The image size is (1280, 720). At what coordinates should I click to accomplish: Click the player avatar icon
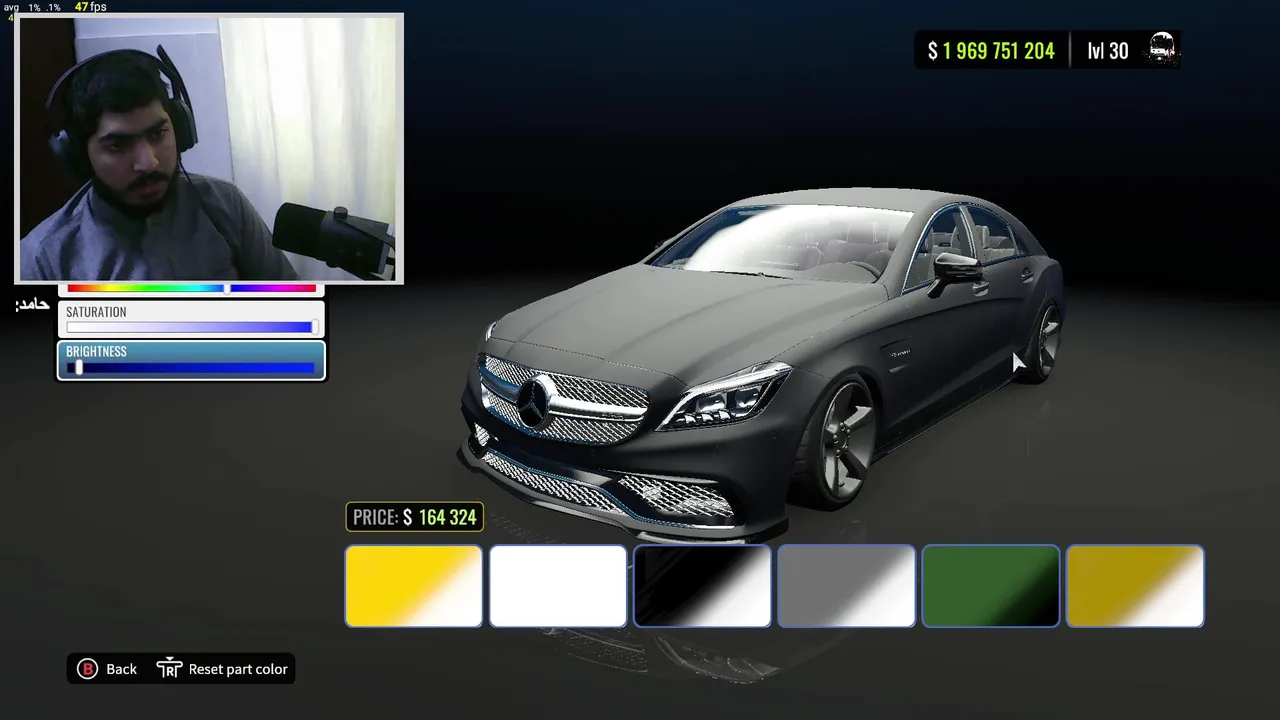pos(1162,49)
